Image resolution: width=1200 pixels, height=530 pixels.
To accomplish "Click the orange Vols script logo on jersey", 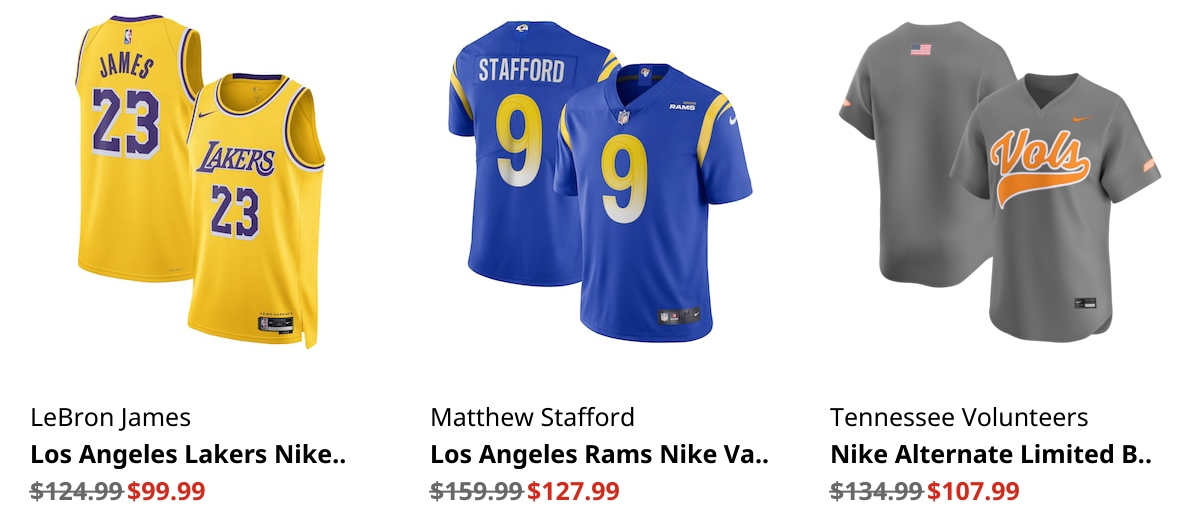I will (1040, 162).
